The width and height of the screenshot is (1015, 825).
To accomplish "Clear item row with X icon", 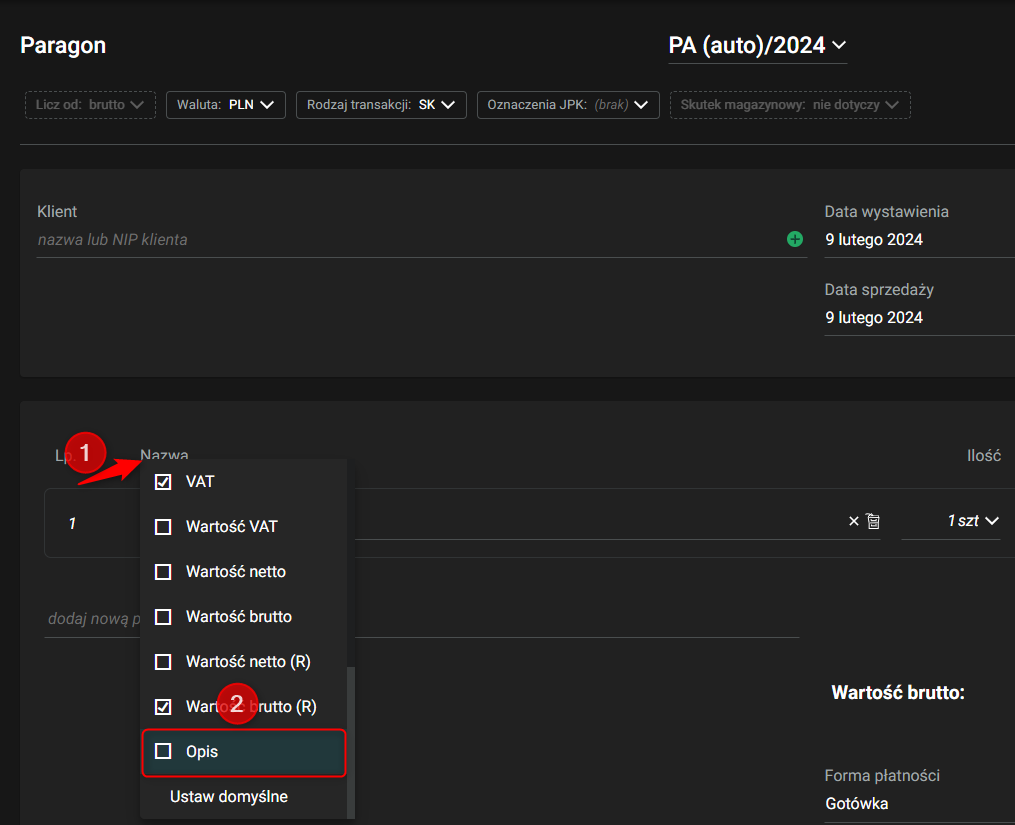I will click(853, 521).
